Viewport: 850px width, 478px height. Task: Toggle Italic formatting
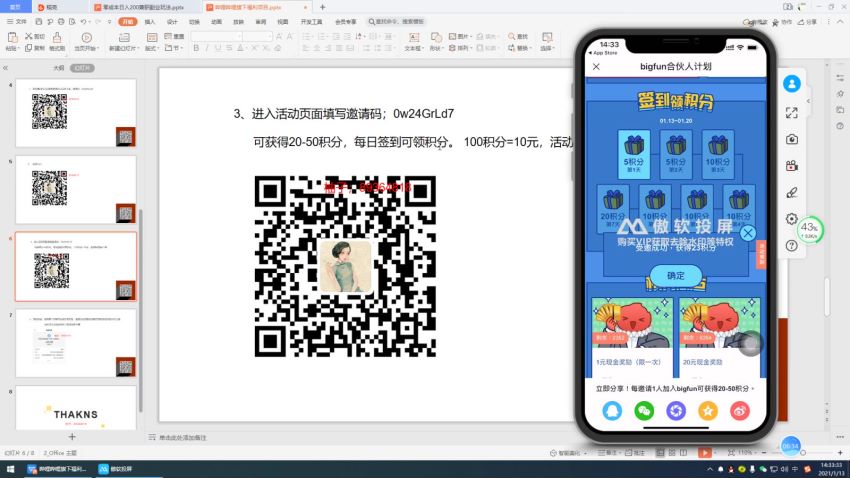point(207,48)
